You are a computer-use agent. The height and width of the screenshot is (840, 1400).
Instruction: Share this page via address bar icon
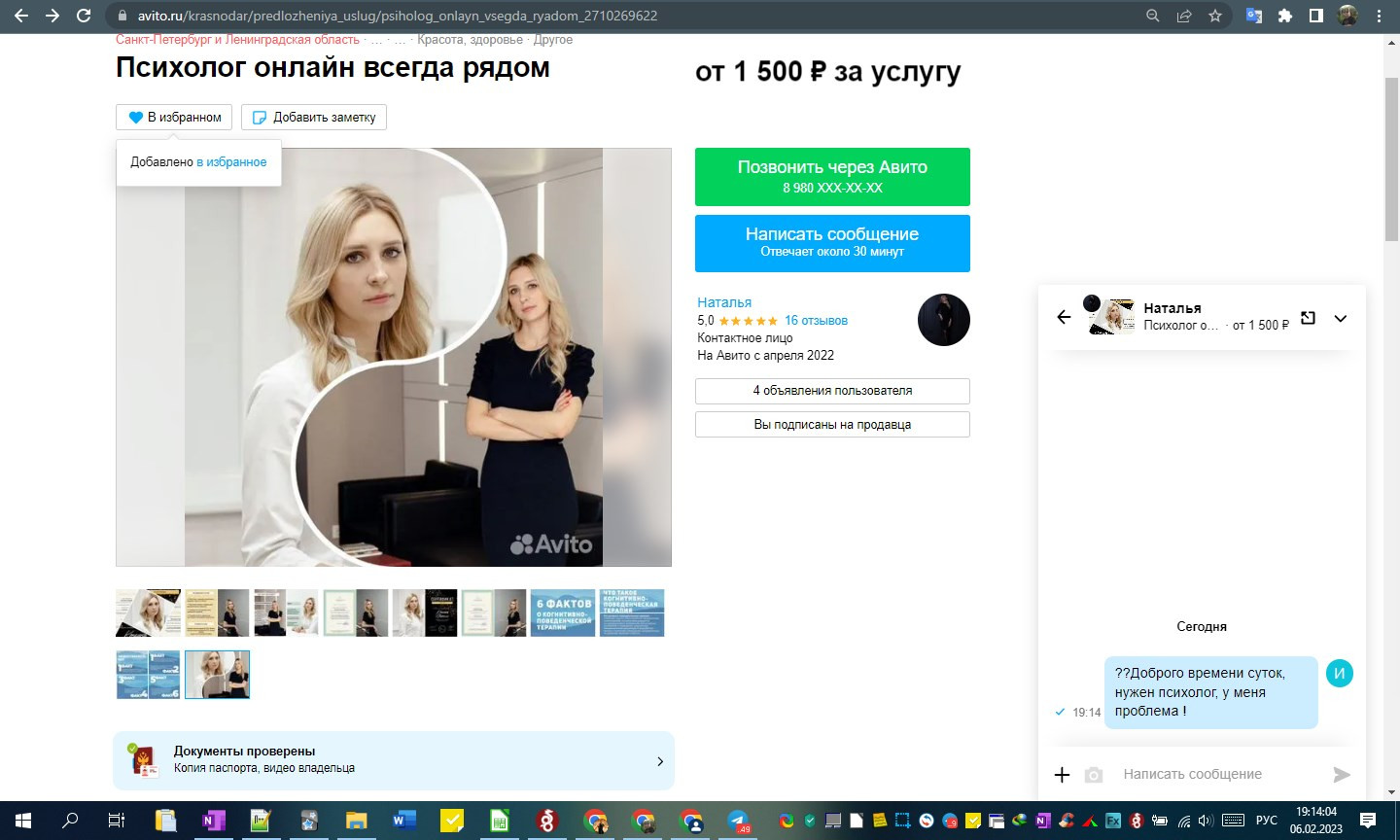pyautogui.click(x=1184, y=16)
